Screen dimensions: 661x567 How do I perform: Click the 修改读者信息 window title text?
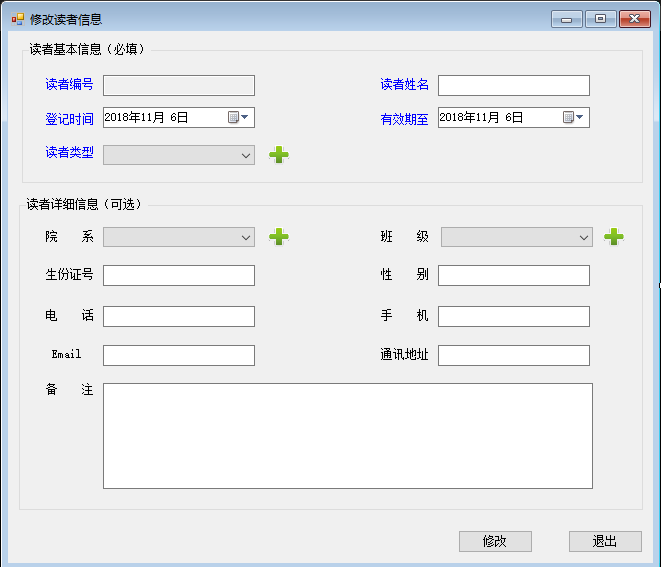(66, 19)
